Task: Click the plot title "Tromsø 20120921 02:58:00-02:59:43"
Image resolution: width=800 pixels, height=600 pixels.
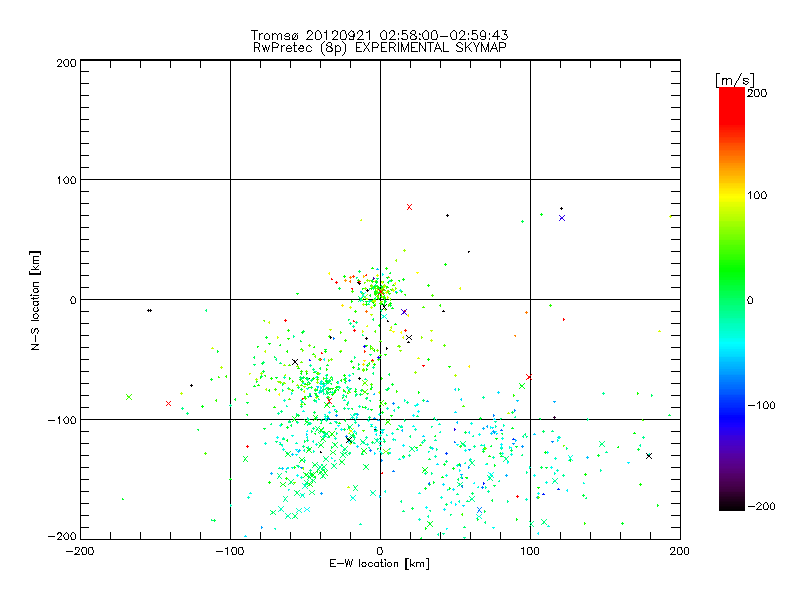Action: tap(379, 35)
